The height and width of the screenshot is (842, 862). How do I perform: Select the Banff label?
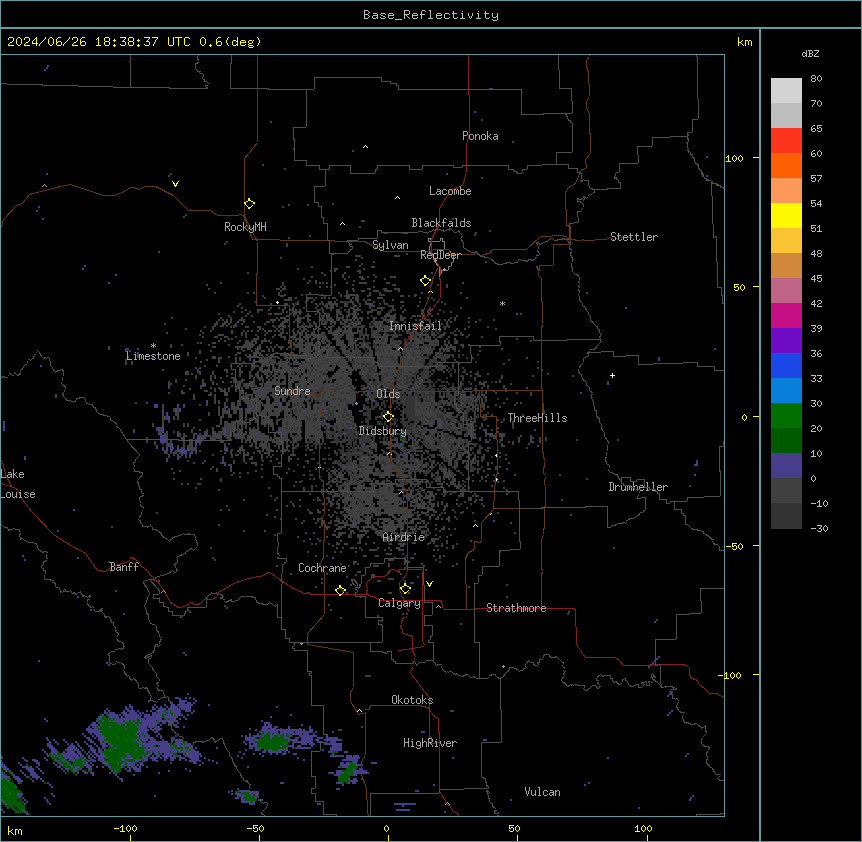click(x=124, y=567)
